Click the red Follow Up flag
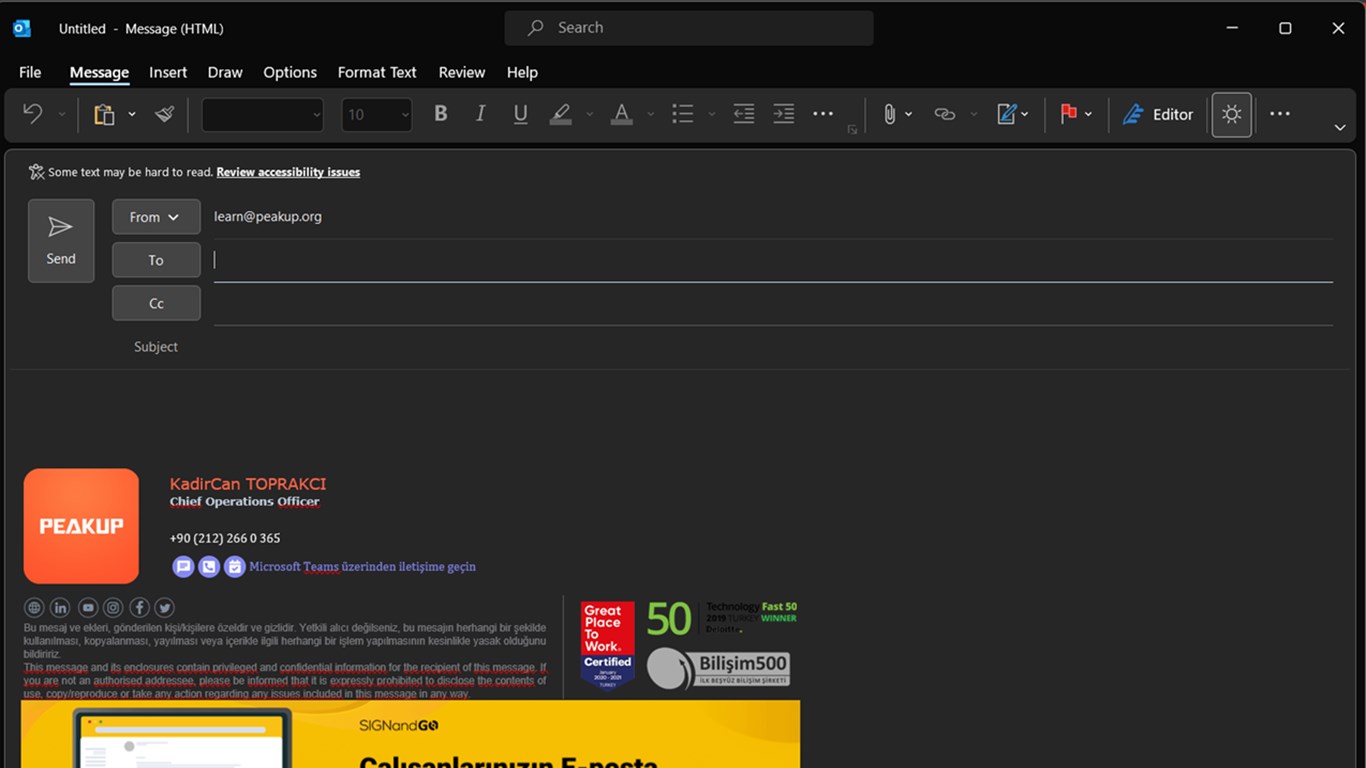The width and height of the screenshot is (1366, 768). (x=1069, y=114)
